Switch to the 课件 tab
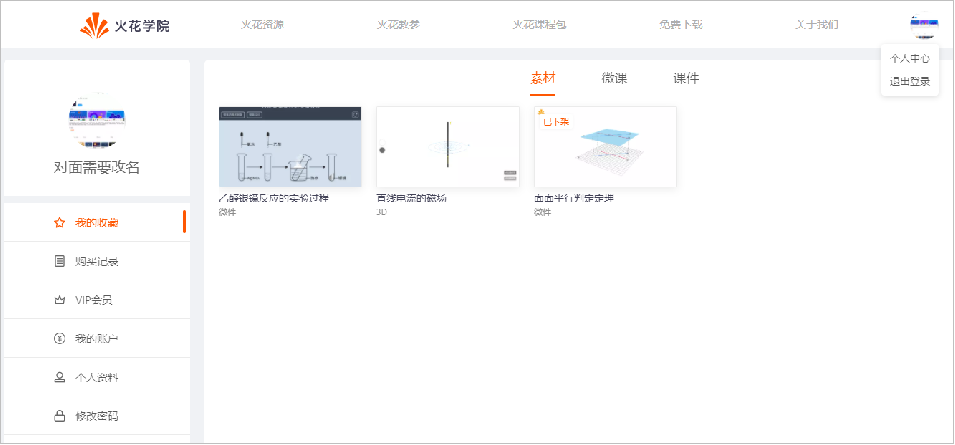Screen dimensions: 955x445 686,78
